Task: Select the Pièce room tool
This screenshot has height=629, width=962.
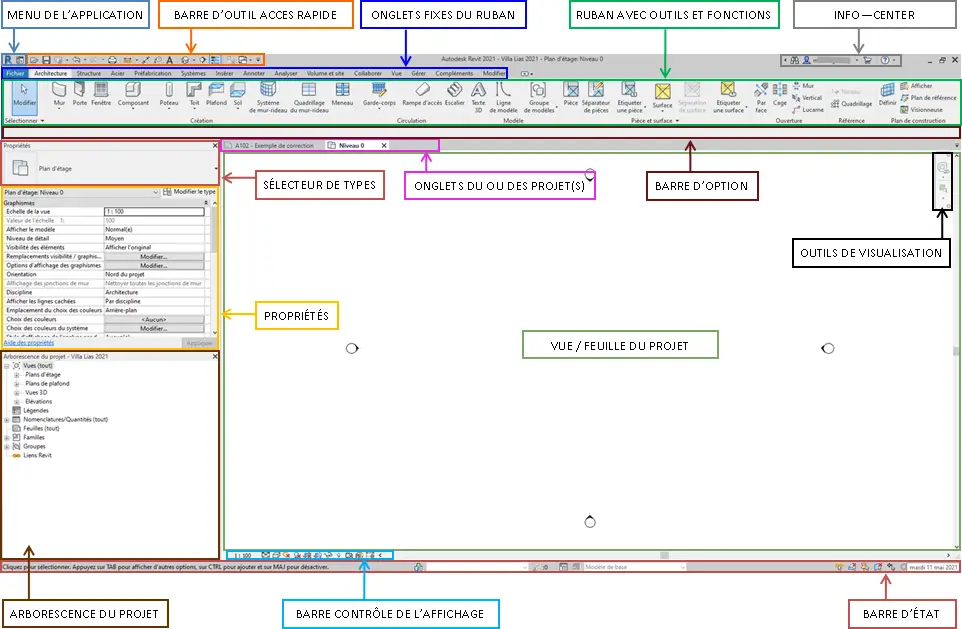Action: (571, 96)
